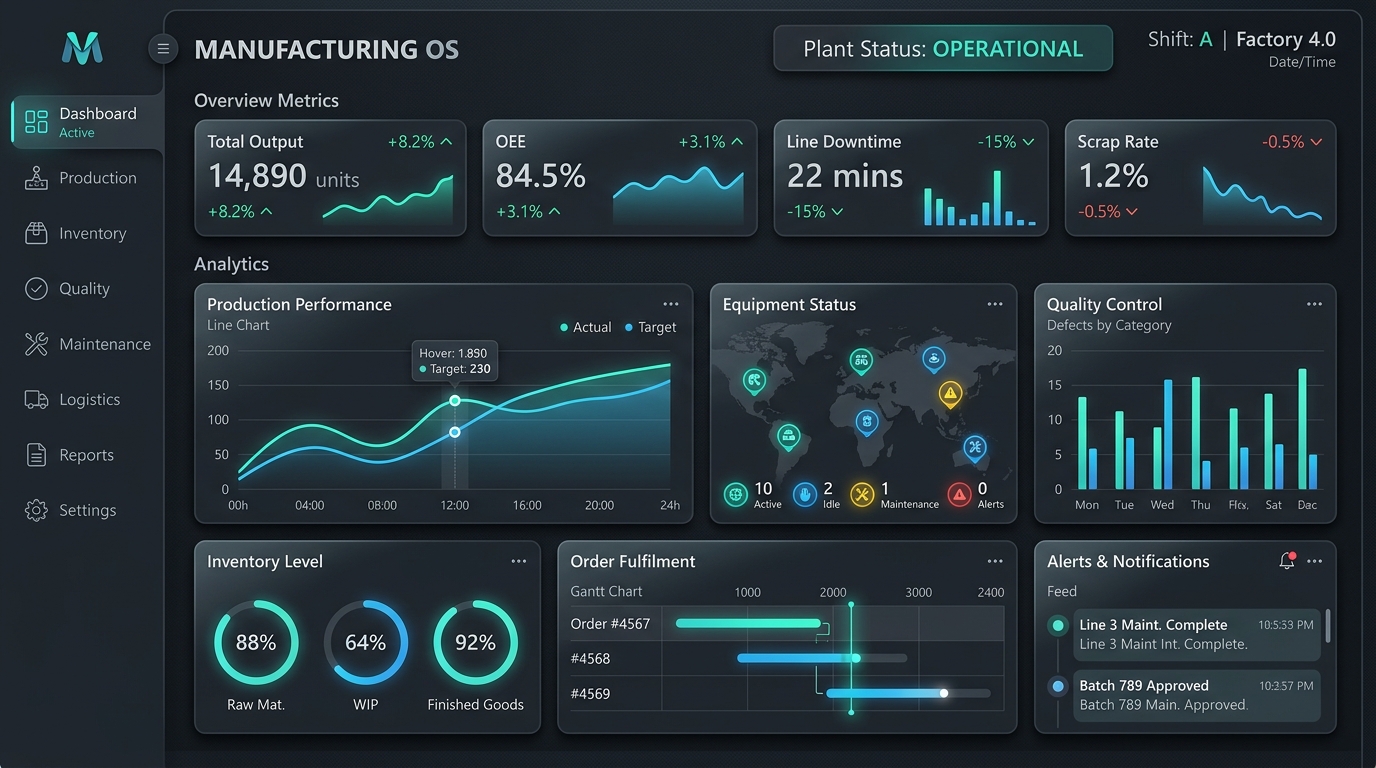Click the 22 mins downtime value

click(x=845, y=176)
